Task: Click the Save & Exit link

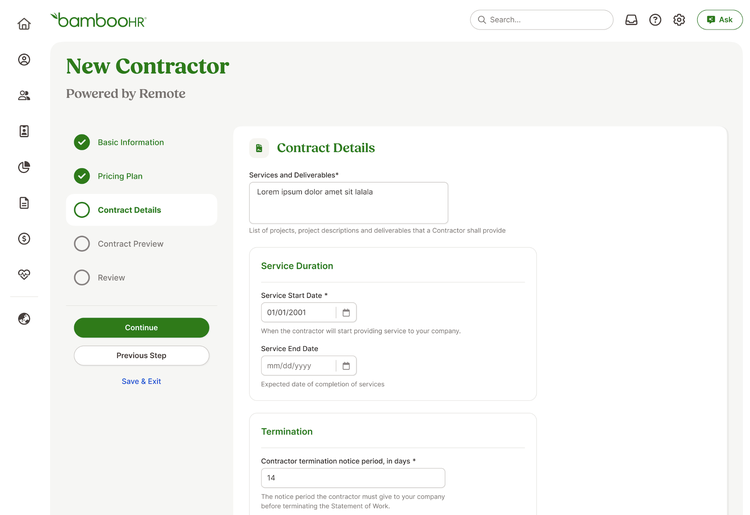Action: click(141, 381)
